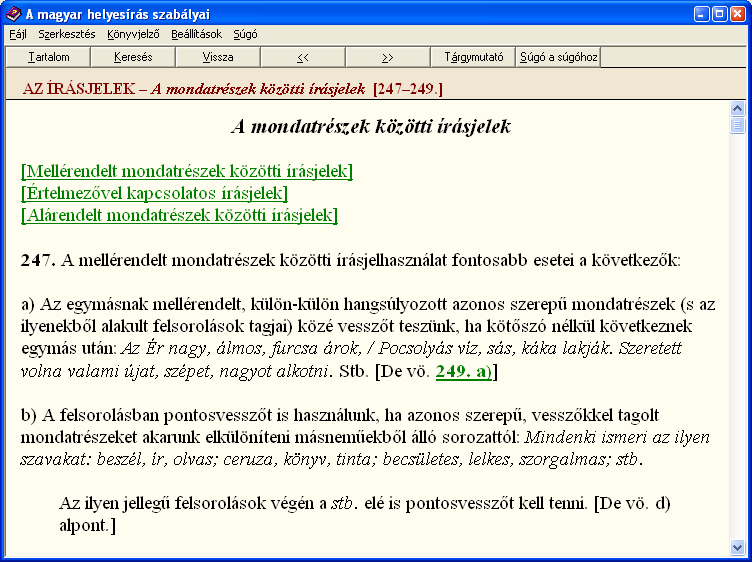Open the Értelmezővel kapcsolatos írásjelek link
This screenshot has height=562, width=752.
pos(154,193)
